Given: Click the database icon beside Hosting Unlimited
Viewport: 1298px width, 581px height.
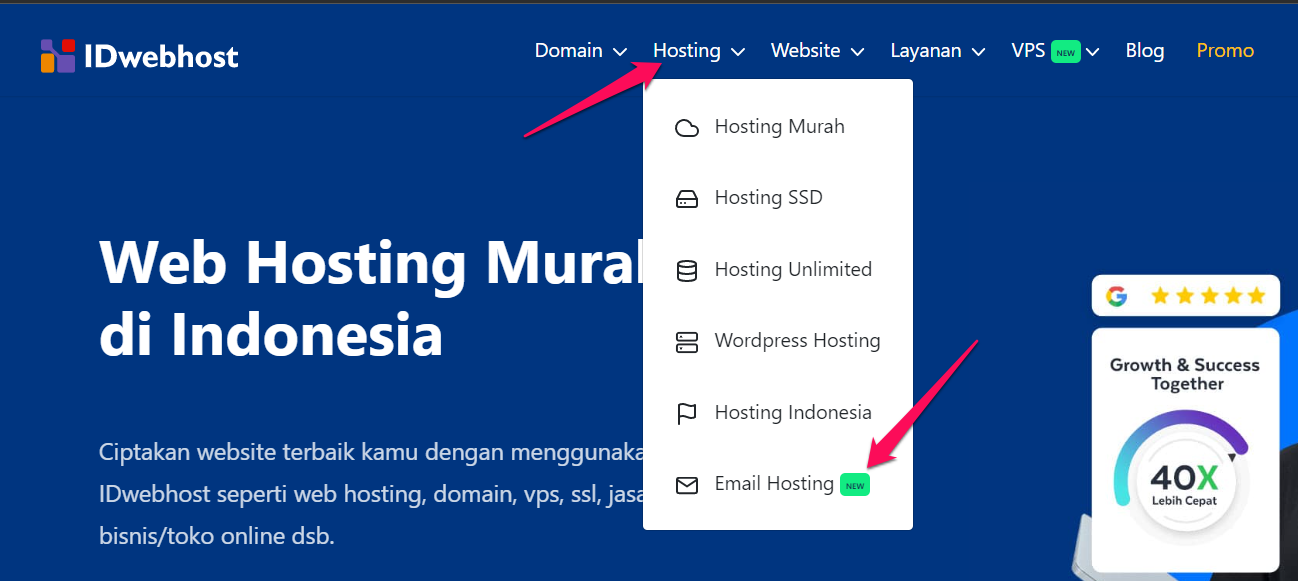Looking at the screenshot, I should click(687, 271).
